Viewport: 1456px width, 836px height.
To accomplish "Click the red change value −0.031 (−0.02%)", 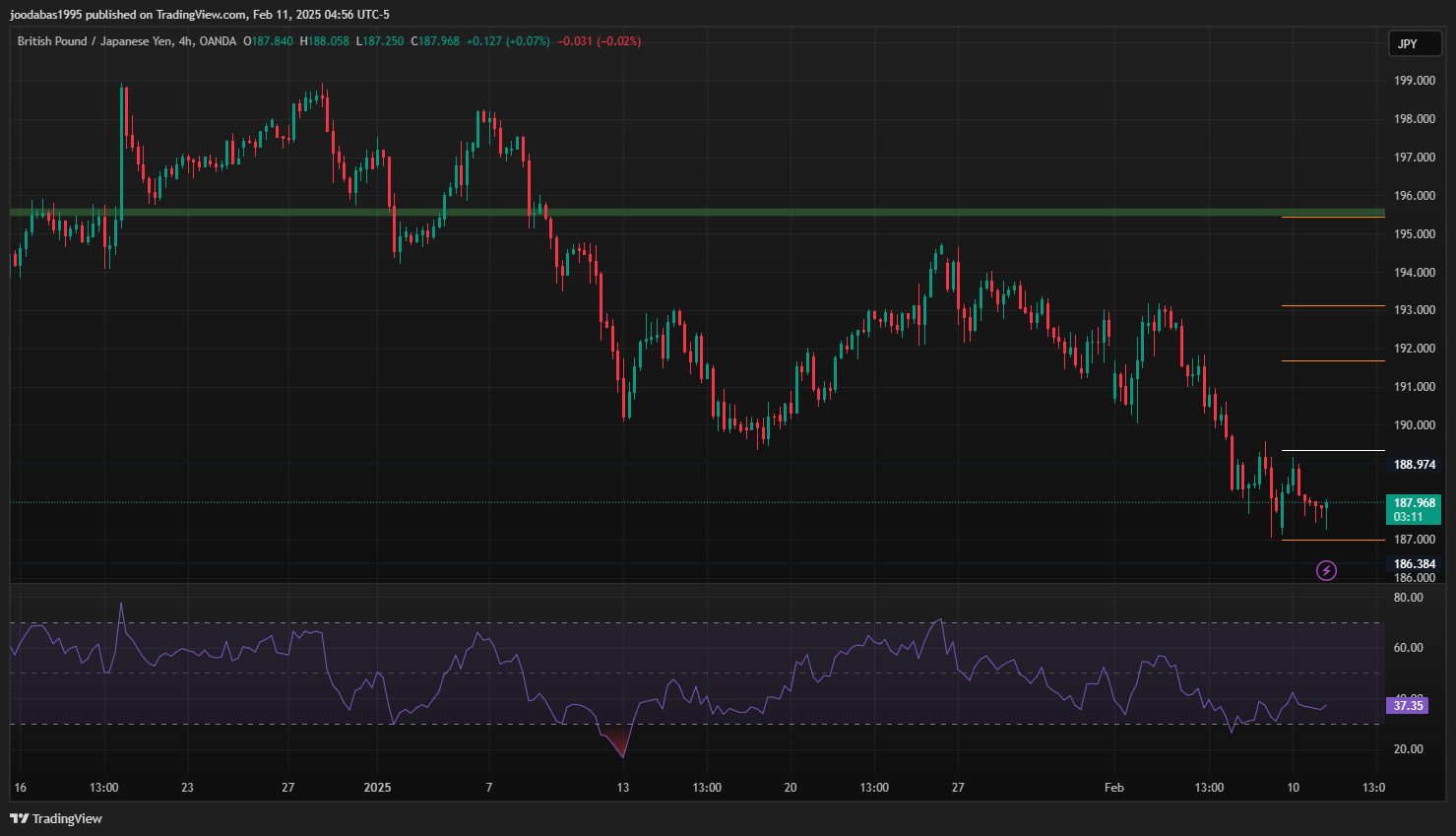I will pos(599,41).
